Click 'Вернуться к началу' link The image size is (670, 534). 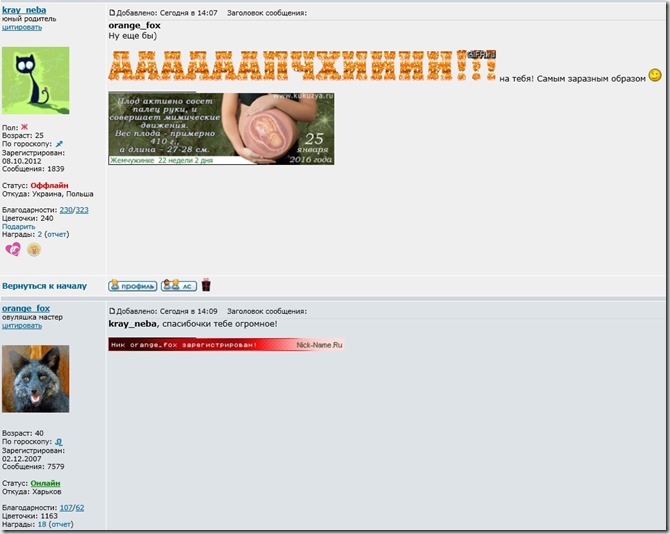tap(44, 286)
